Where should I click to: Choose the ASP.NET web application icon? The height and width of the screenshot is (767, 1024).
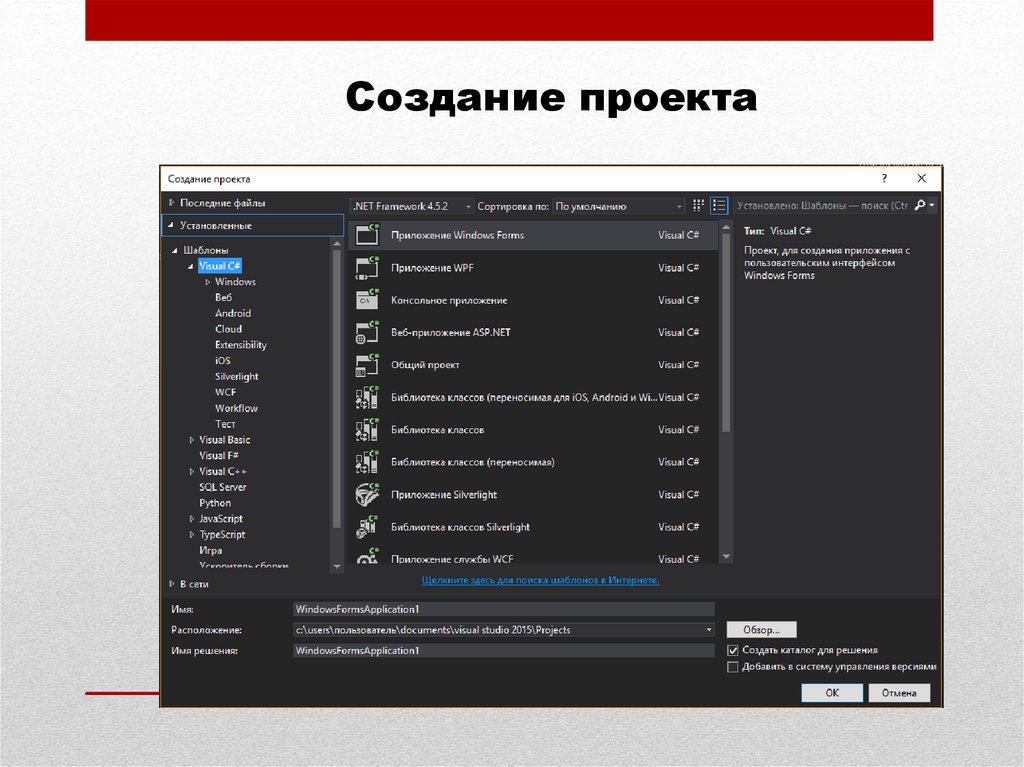click(x=367, y=332)
